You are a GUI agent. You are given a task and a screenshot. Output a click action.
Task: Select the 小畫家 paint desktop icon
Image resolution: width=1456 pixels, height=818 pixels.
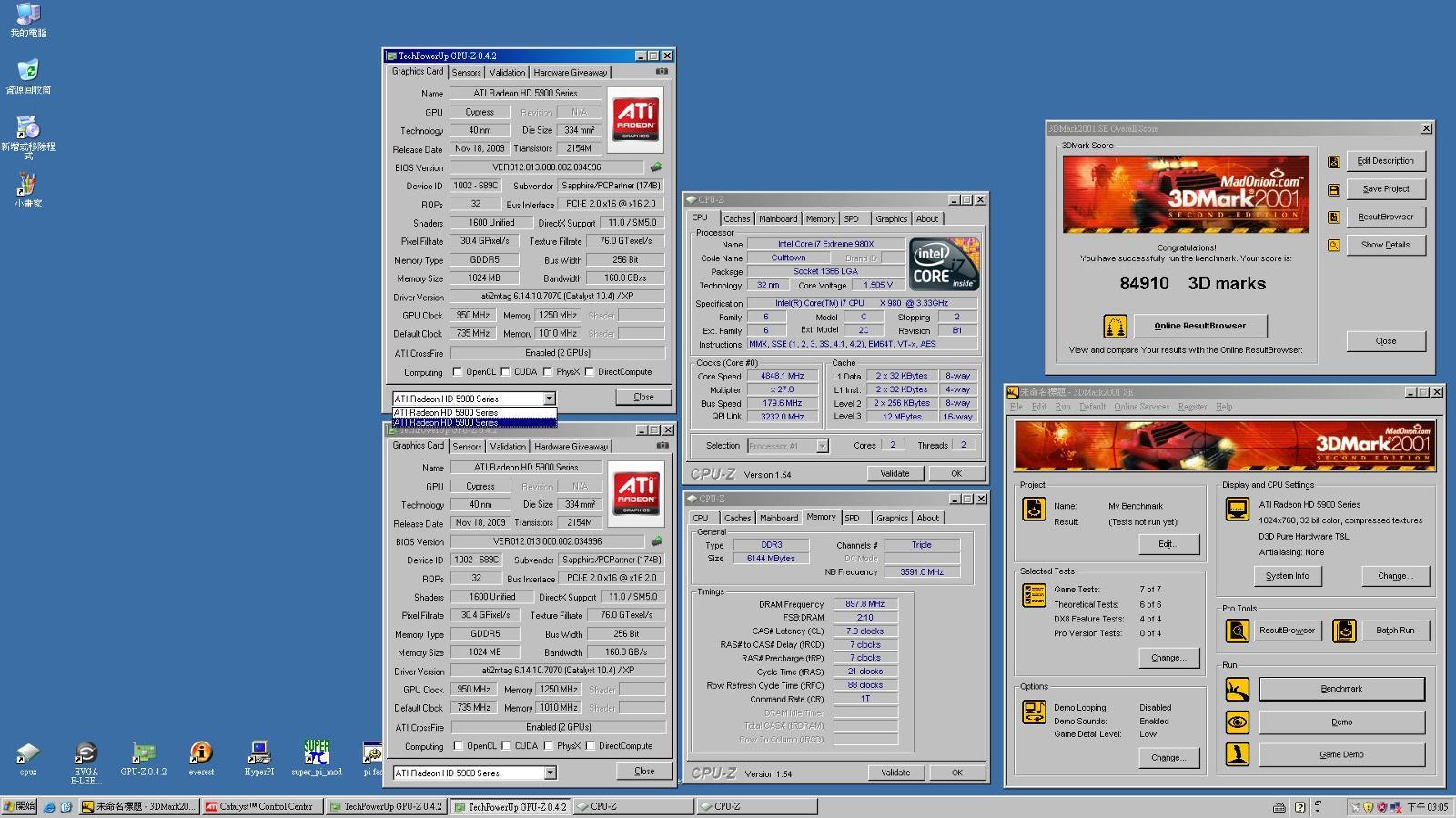(x=28, y=190)
